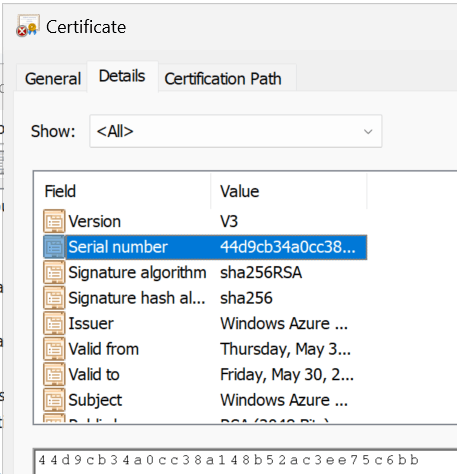457x474 pixels.
Task: Click the icon beside Signature algorithm
Action: [x=54, y=272]
